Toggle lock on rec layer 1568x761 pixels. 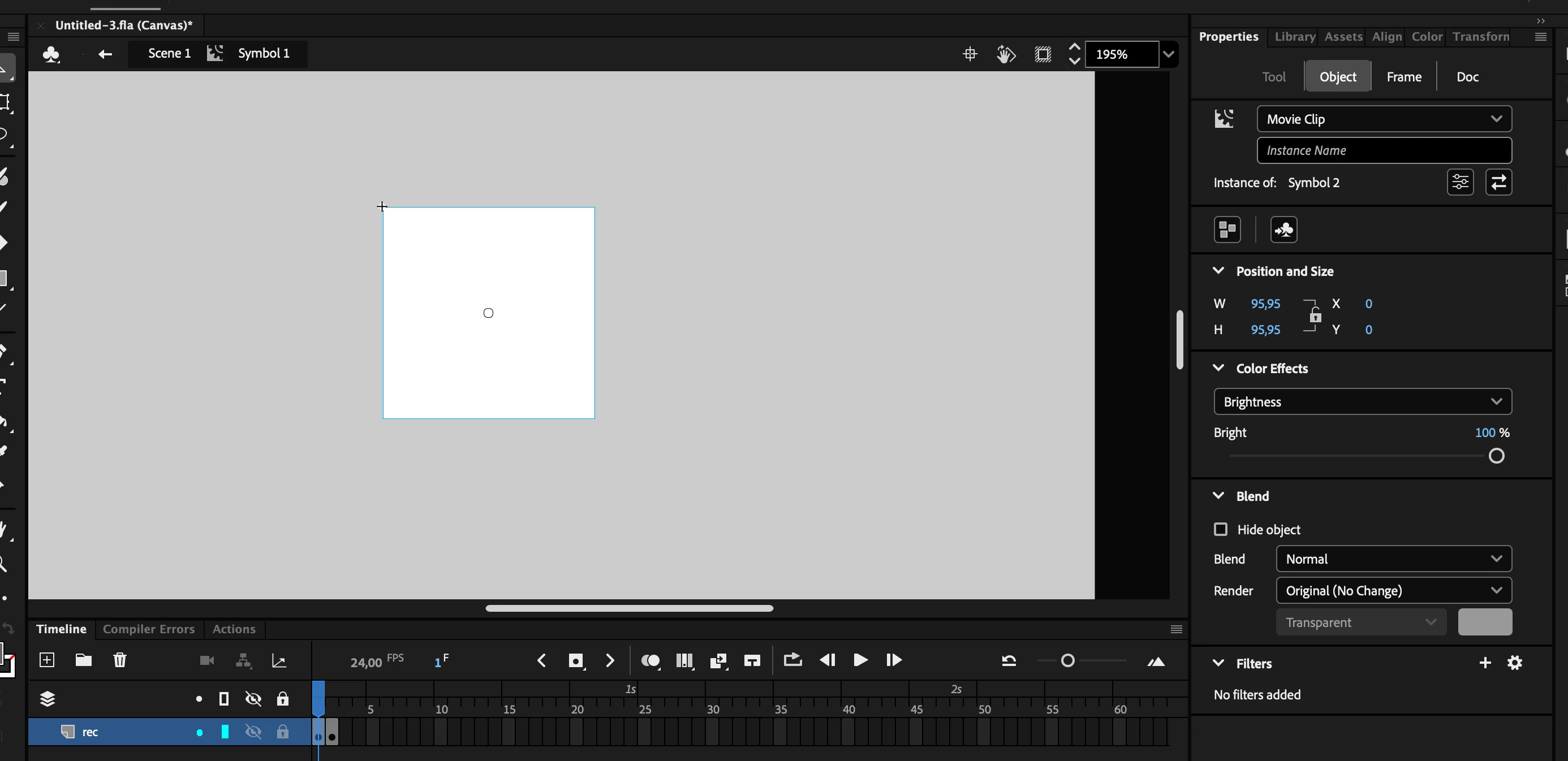(282, 732)
